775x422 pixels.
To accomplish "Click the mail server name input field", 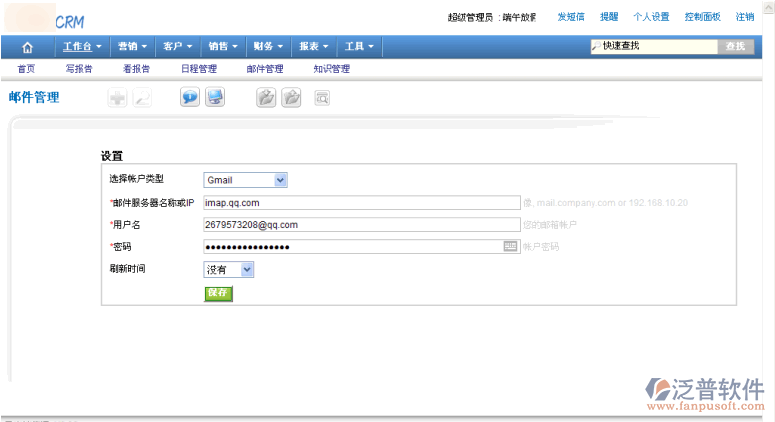I will click(x=361, y=203).
